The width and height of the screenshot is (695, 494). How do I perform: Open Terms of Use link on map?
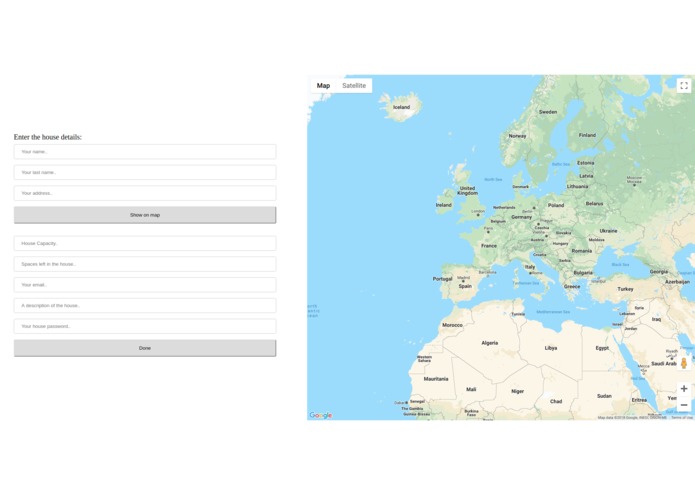(682, 417)
